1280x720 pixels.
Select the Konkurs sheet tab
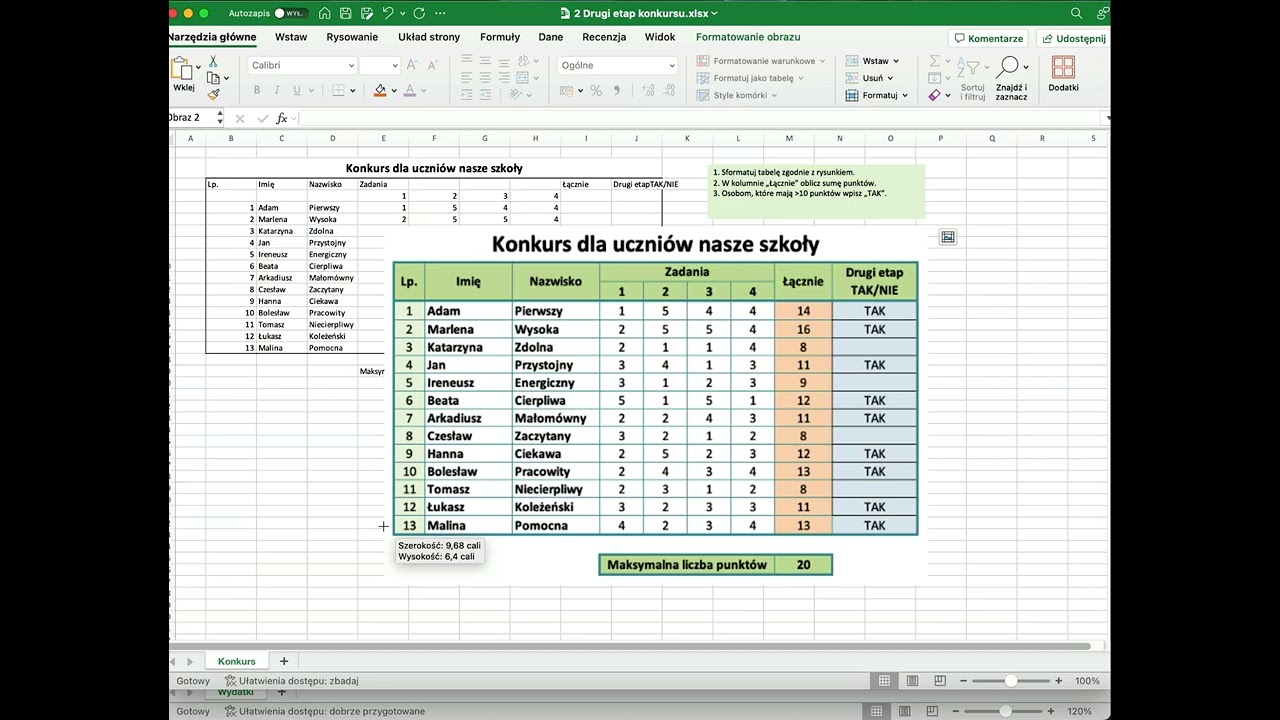click(x=237, y=661)
